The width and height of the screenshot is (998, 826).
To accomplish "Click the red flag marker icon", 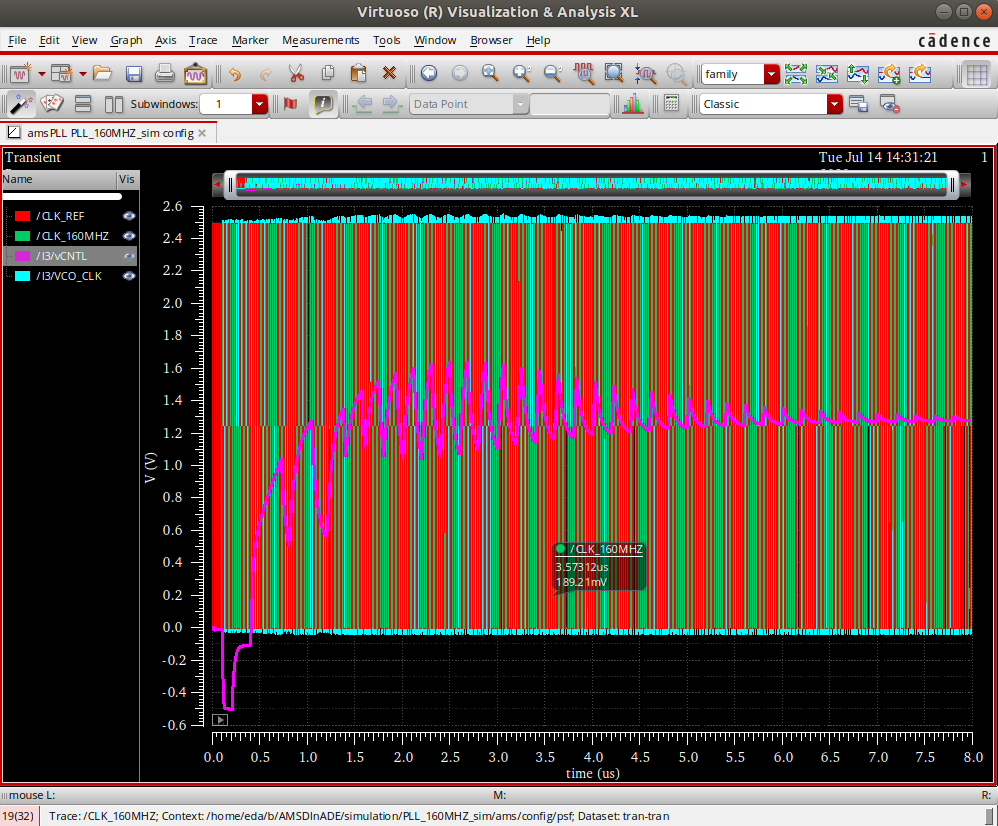I will pos(291,104).
